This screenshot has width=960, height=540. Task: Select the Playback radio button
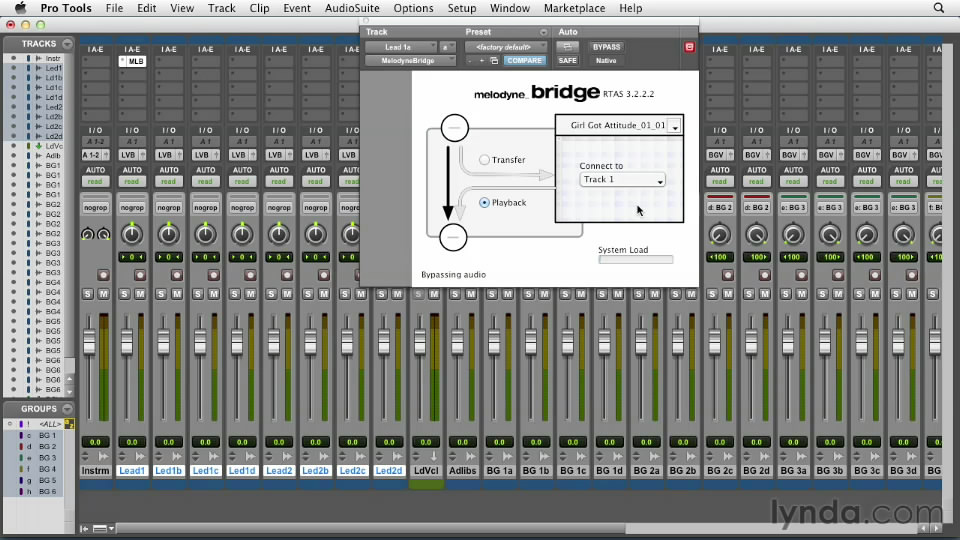click(x=484, y=203)
